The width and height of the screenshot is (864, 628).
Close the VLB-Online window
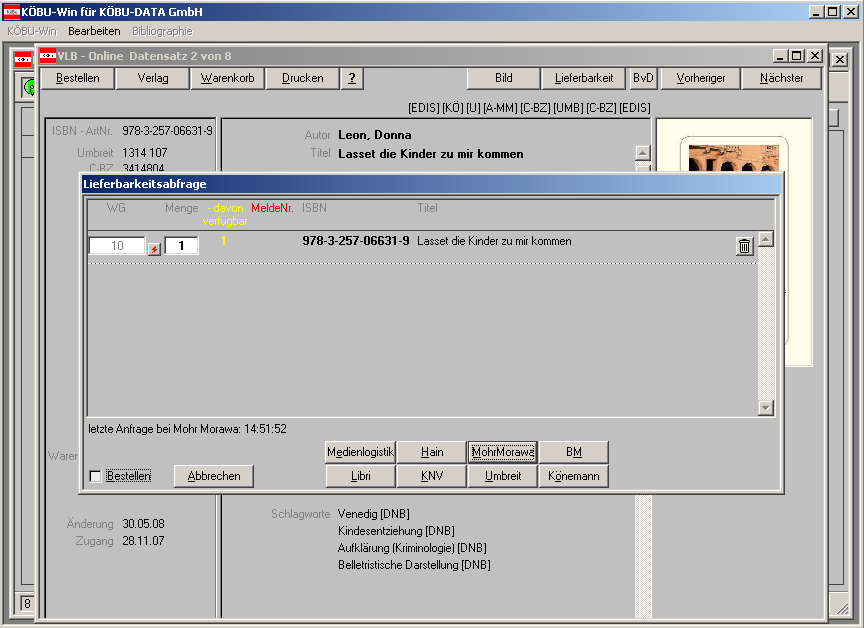(x=815, y=56)
